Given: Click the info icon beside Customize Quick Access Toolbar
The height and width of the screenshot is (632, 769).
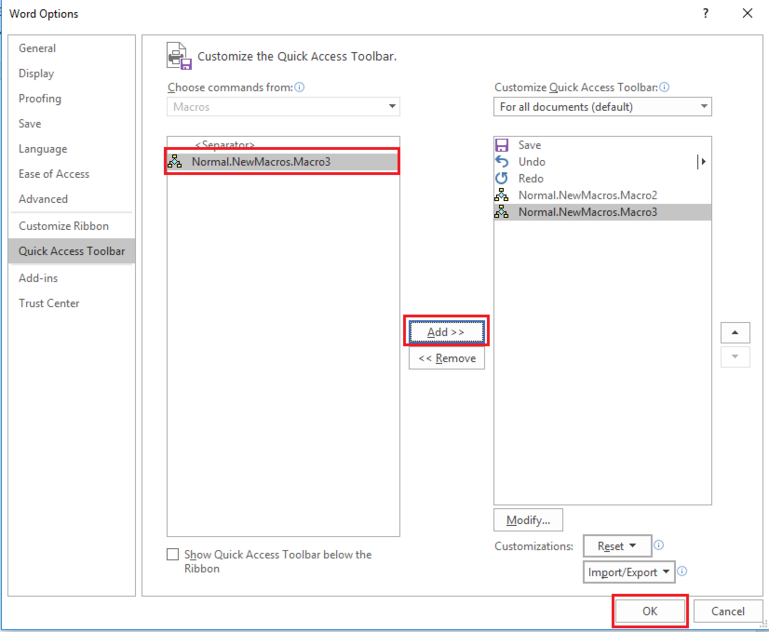Looking at the screenshot, I should coord(664,87).
